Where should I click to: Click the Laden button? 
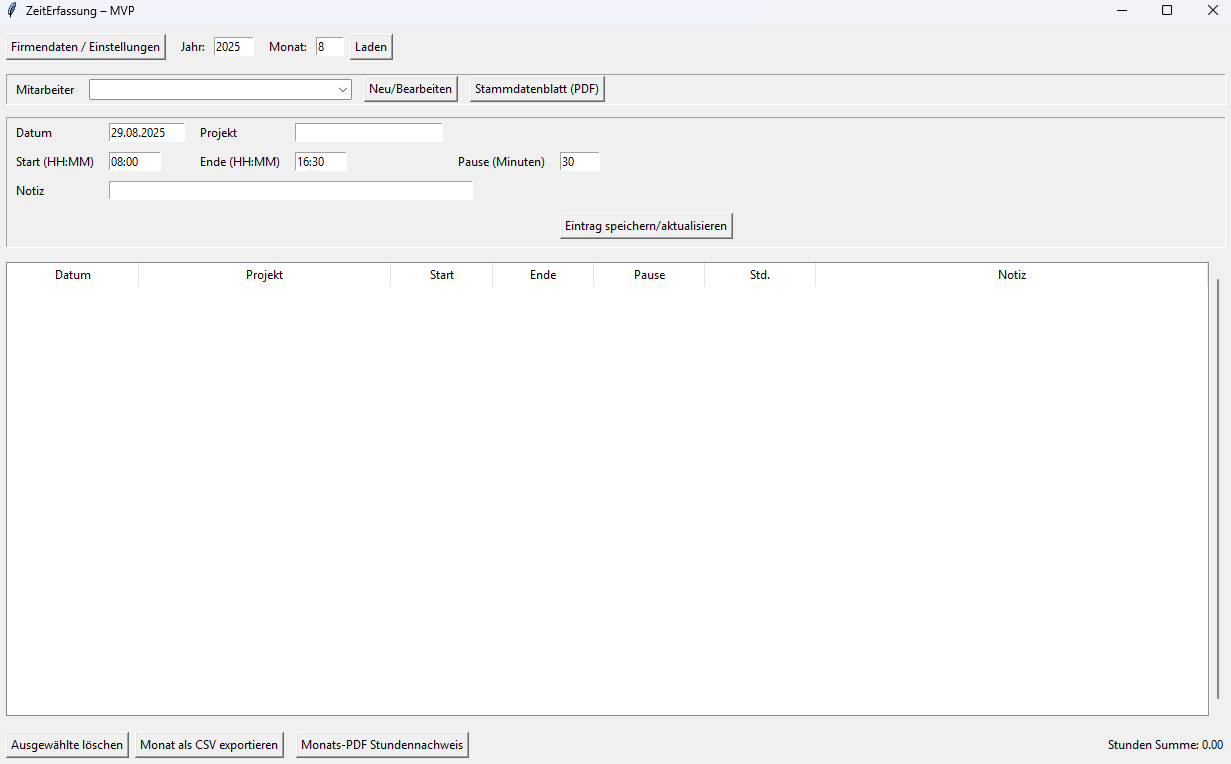371,47
